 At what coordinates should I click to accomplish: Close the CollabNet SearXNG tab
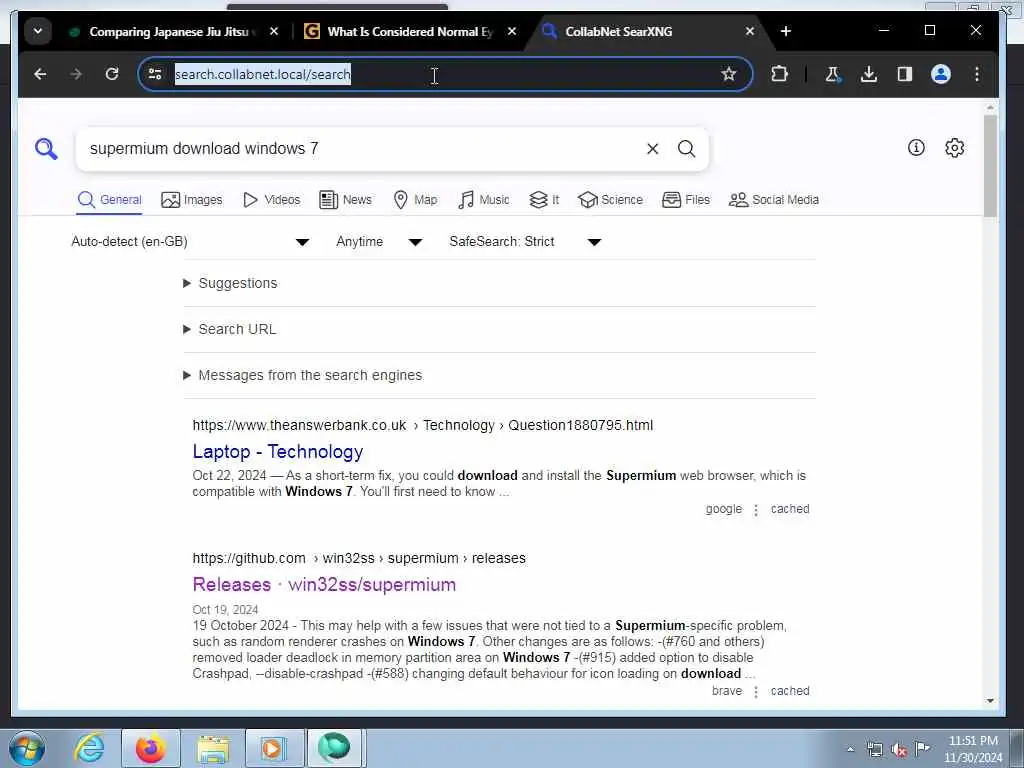pos(750,31)
